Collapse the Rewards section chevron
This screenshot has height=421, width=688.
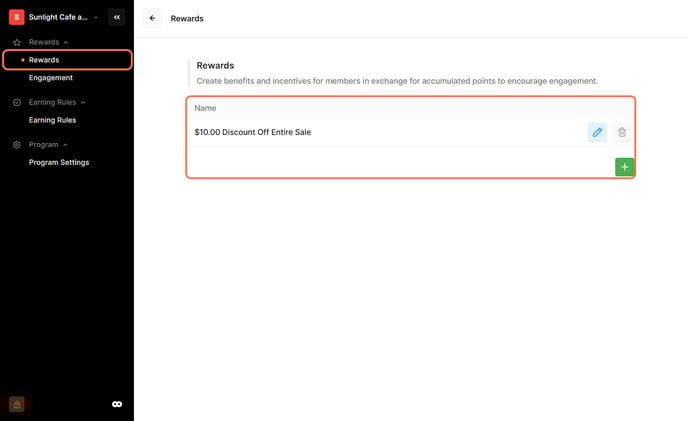[66, 42]
